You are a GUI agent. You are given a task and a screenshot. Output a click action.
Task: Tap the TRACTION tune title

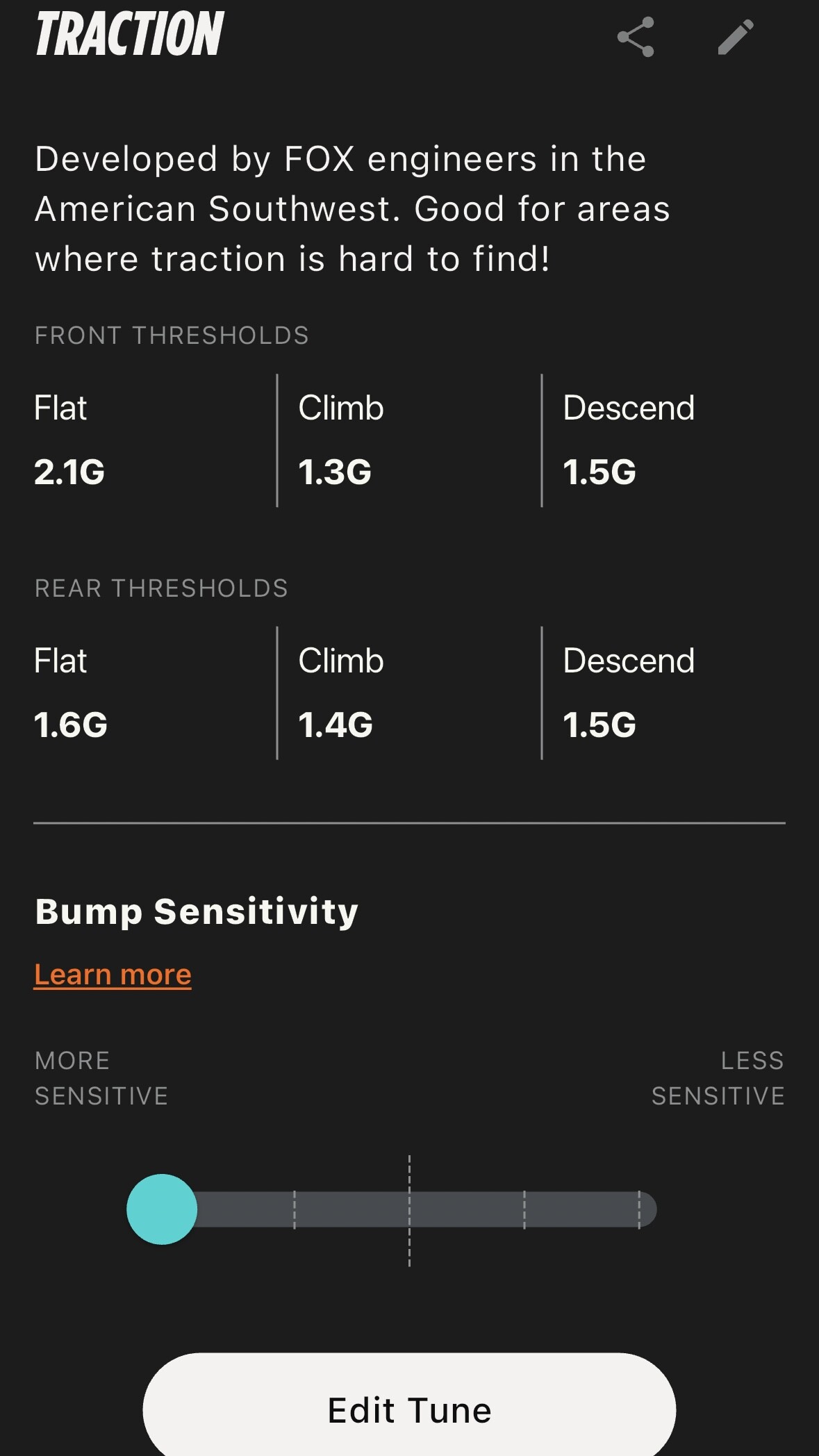tap(130, 34)
